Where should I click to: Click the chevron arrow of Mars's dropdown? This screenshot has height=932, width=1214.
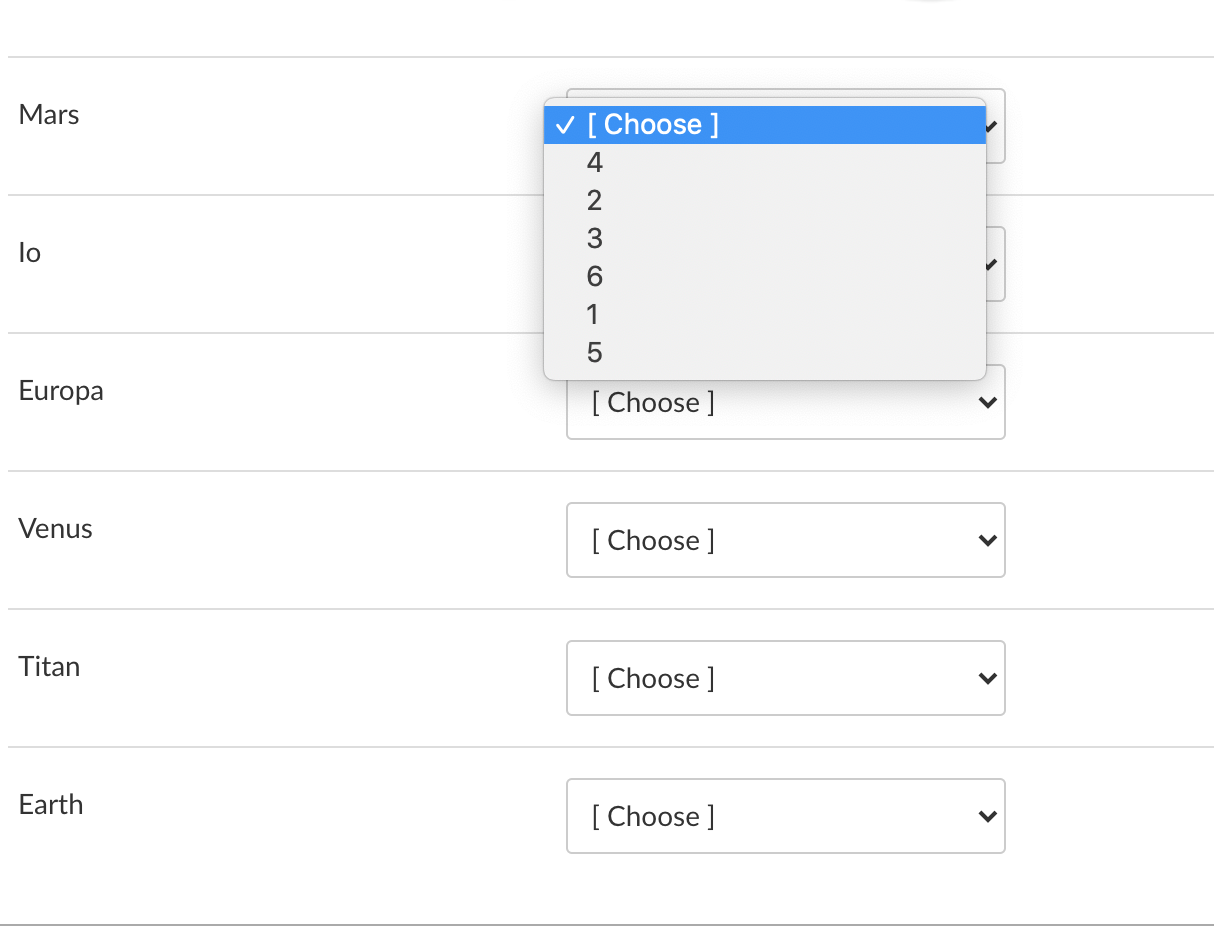(992, 127)
